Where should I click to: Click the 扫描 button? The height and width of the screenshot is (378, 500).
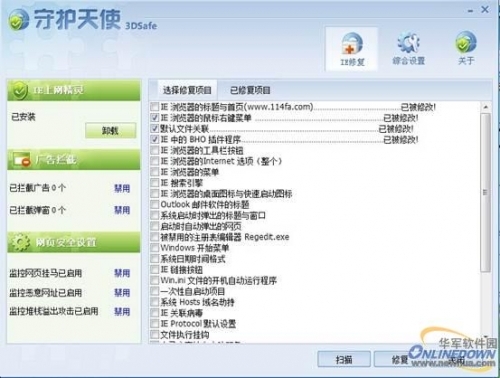pos(344,359)
